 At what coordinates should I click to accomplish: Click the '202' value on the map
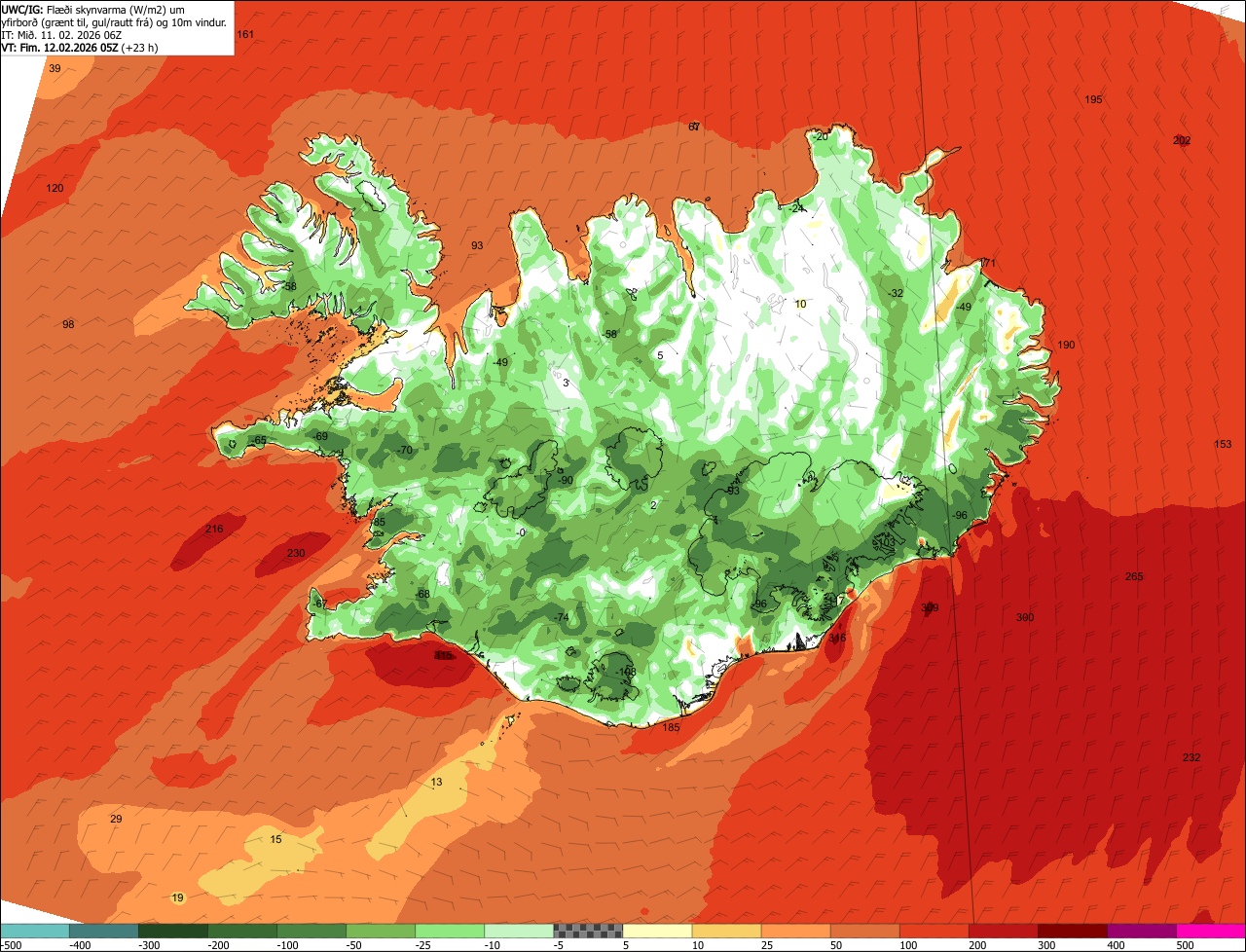pos(1182,141)
